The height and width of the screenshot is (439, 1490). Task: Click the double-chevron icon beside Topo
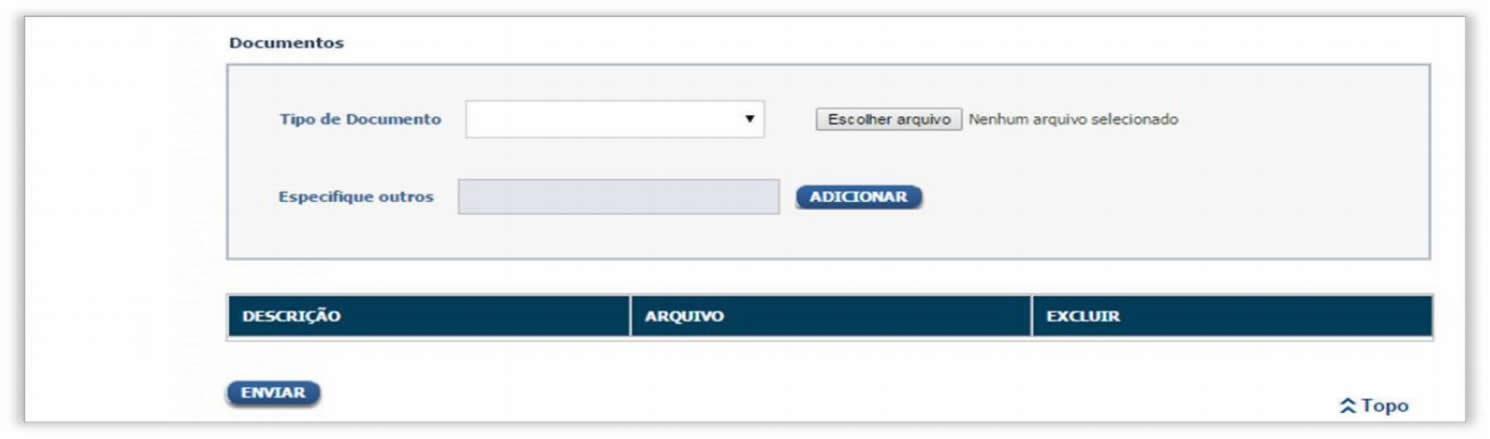point(1347,406)
